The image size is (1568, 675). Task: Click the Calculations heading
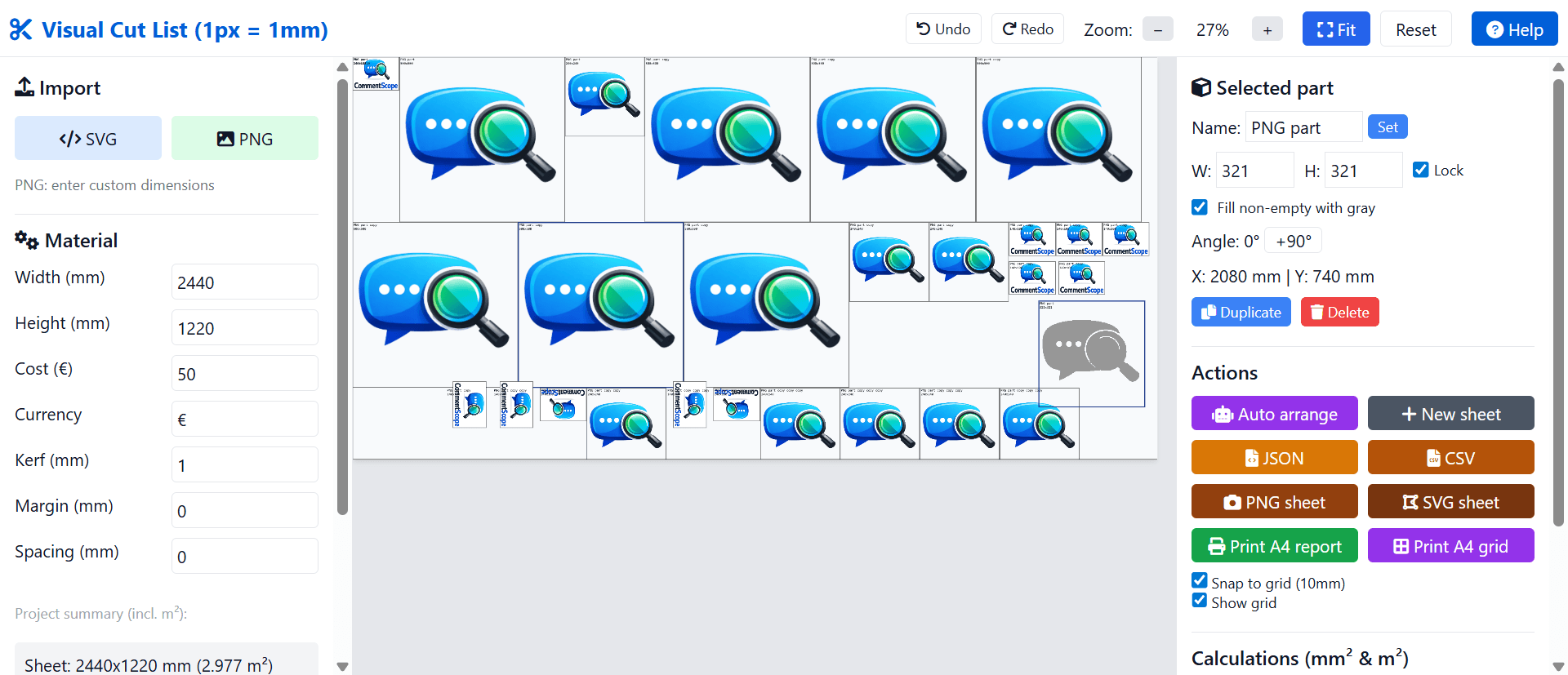pyautogui.click(x=1299, y=658)
